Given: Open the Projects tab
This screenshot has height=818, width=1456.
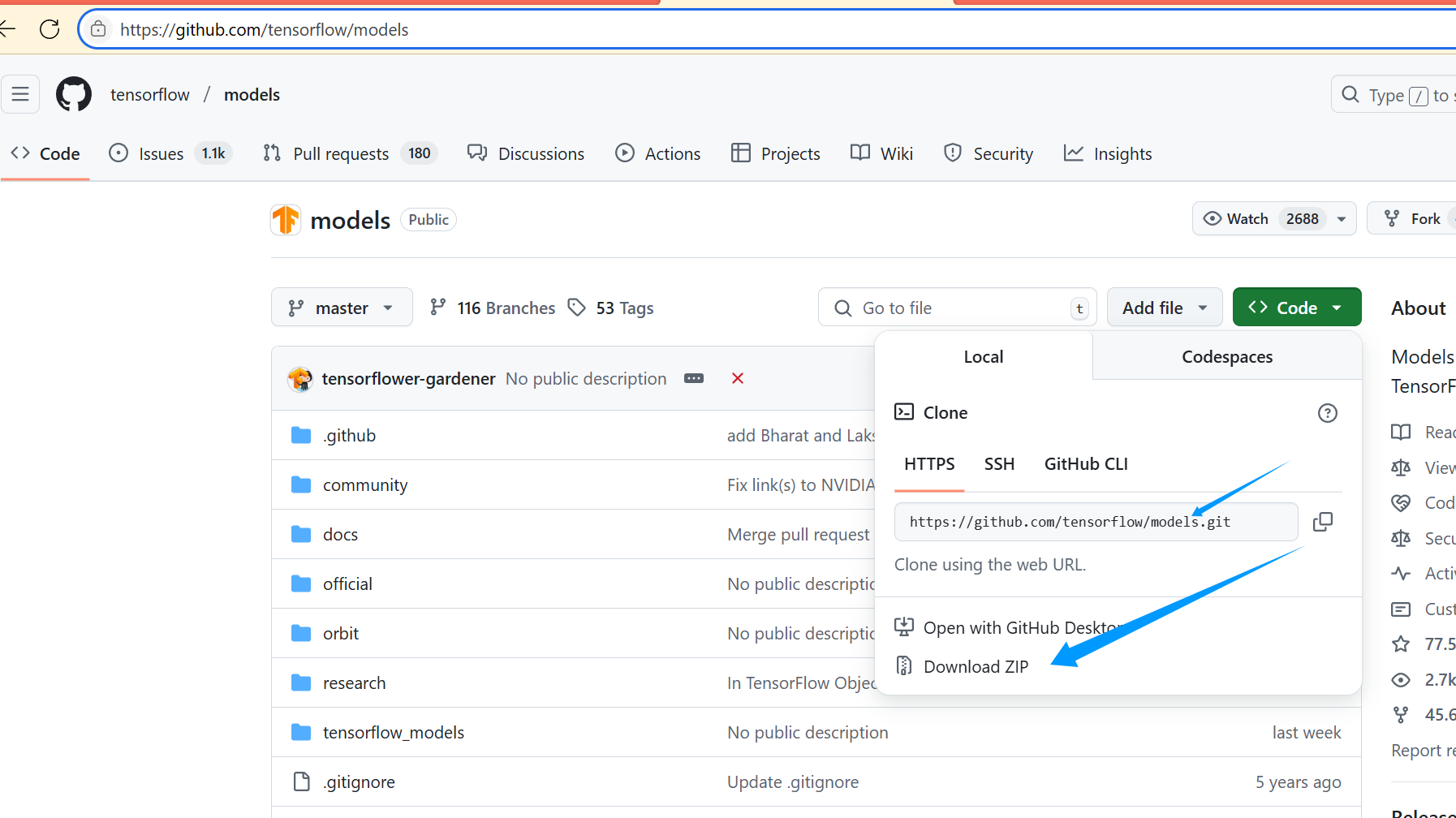Looking at the screenshot, I should [x=776, y=153].
